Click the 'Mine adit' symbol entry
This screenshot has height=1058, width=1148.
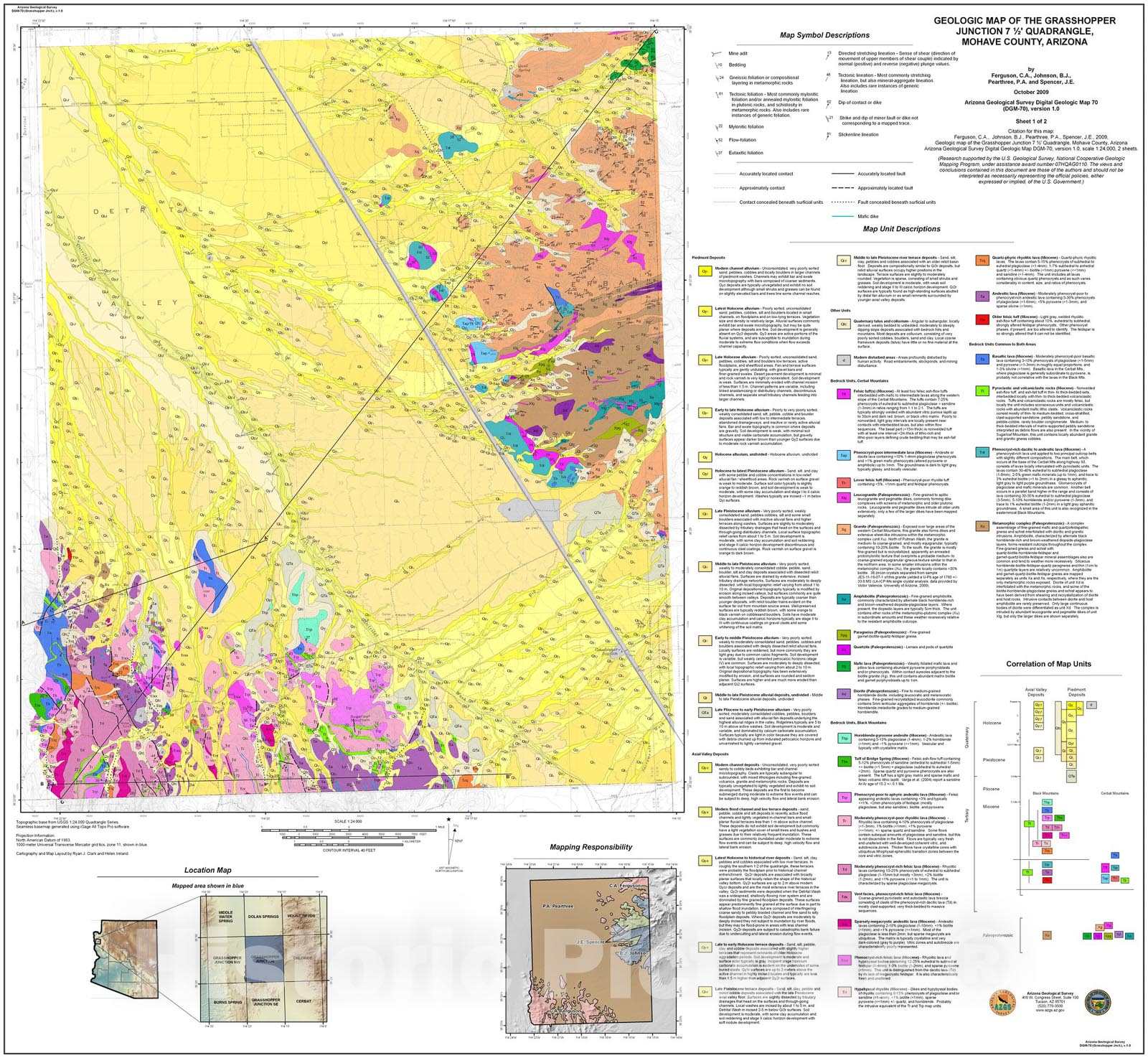tap(729, 54)
